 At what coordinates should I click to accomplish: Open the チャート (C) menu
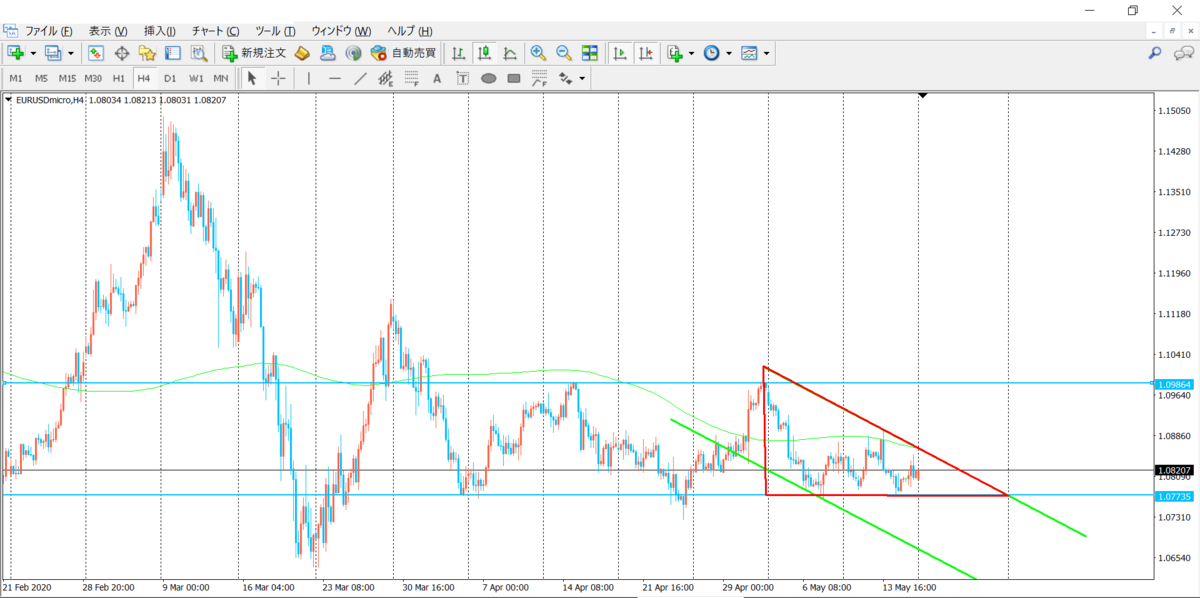click(215, 31)
